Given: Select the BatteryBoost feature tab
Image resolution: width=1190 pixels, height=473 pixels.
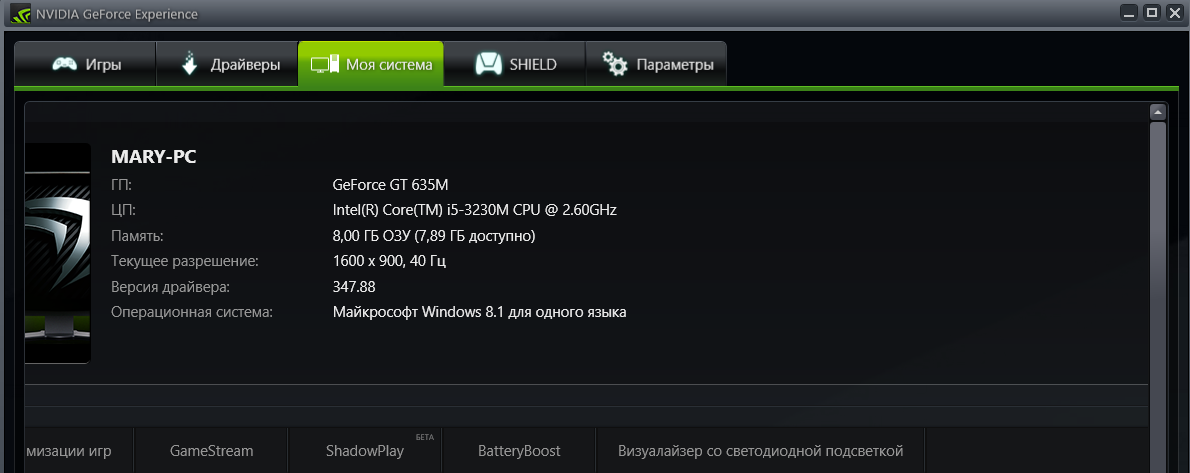Looking at the screenshot, I should pos(519,451).
